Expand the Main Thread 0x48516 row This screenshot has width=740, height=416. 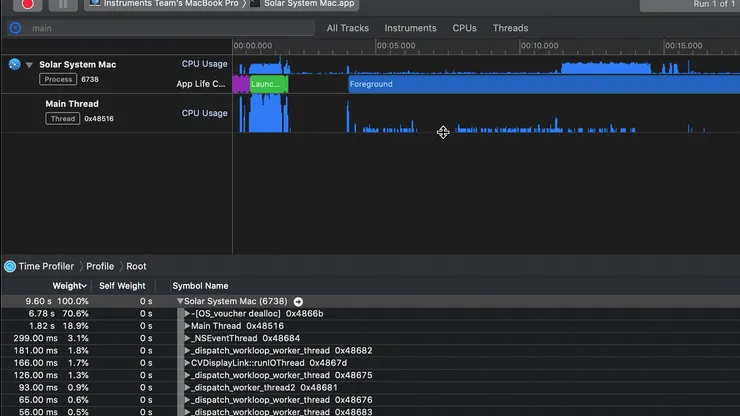(187, 326)
